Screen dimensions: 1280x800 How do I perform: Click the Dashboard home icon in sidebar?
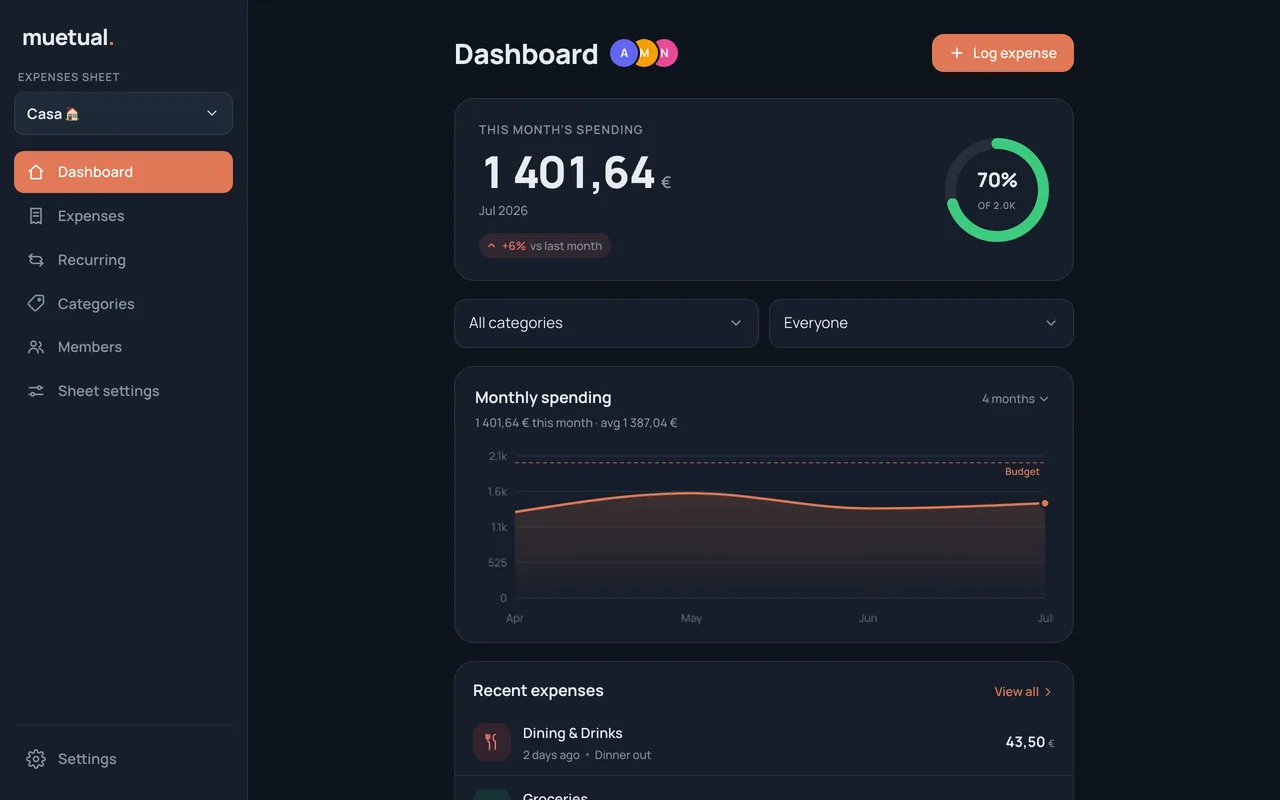coord(36,172)
